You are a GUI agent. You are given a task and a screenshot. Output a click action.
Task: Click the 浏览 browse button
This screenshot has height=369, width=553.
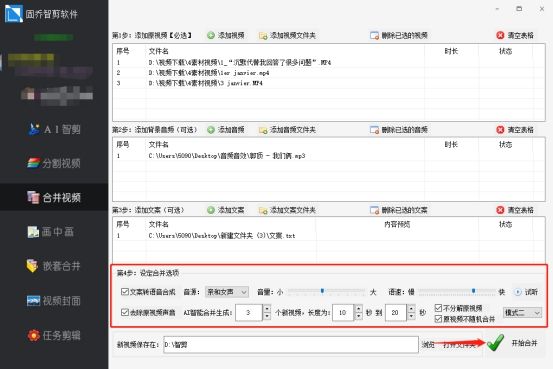tap(428, 345)
